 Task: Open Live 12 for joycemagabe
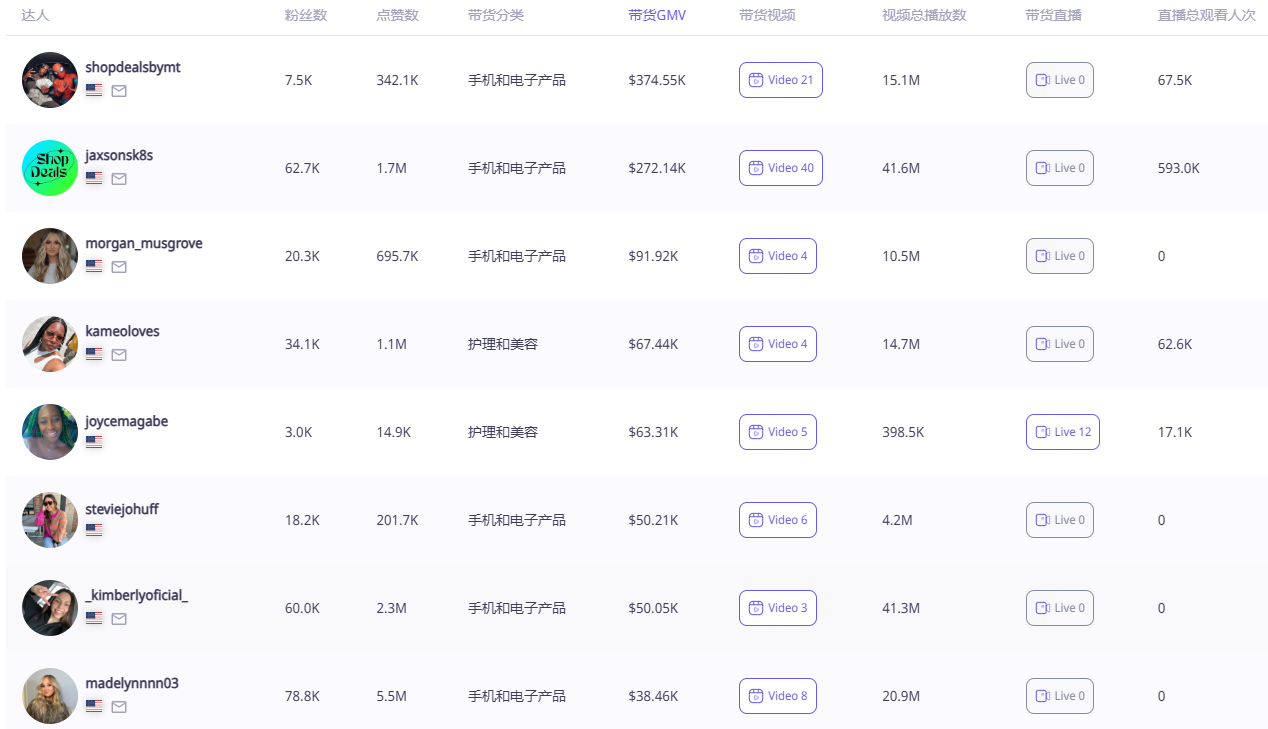click(1062, 432)
